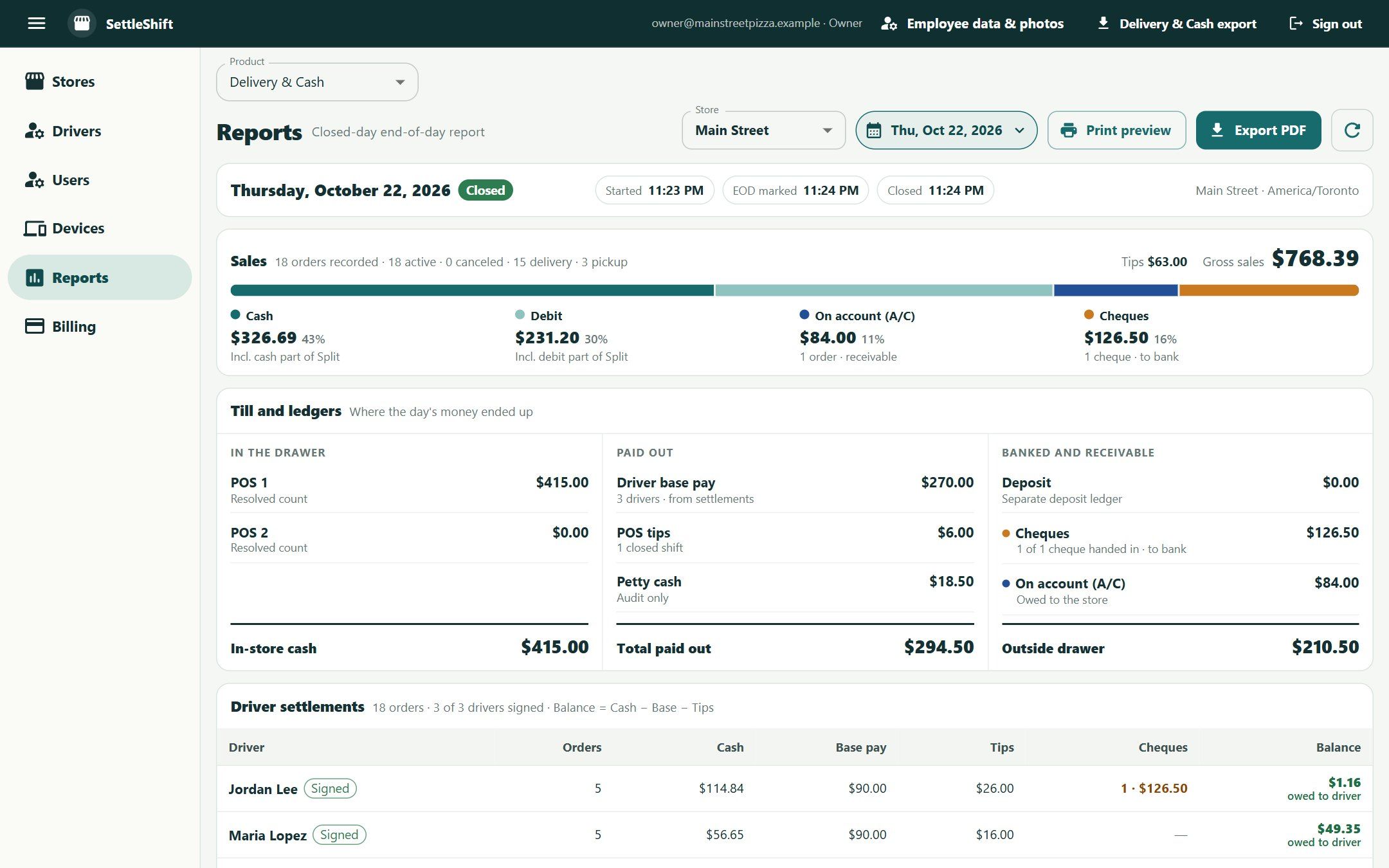
Task: Click Employee data & photos link
Action: click(972, 24)
